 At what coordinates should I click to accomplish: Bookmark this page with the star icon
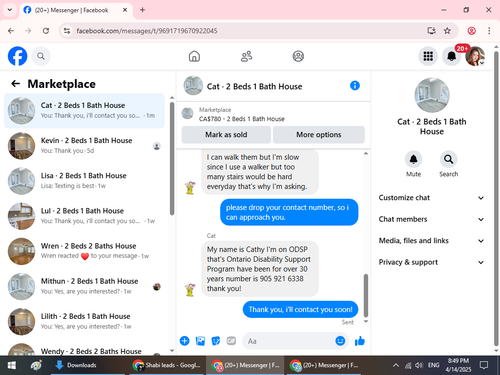click(x=447, y=31)
